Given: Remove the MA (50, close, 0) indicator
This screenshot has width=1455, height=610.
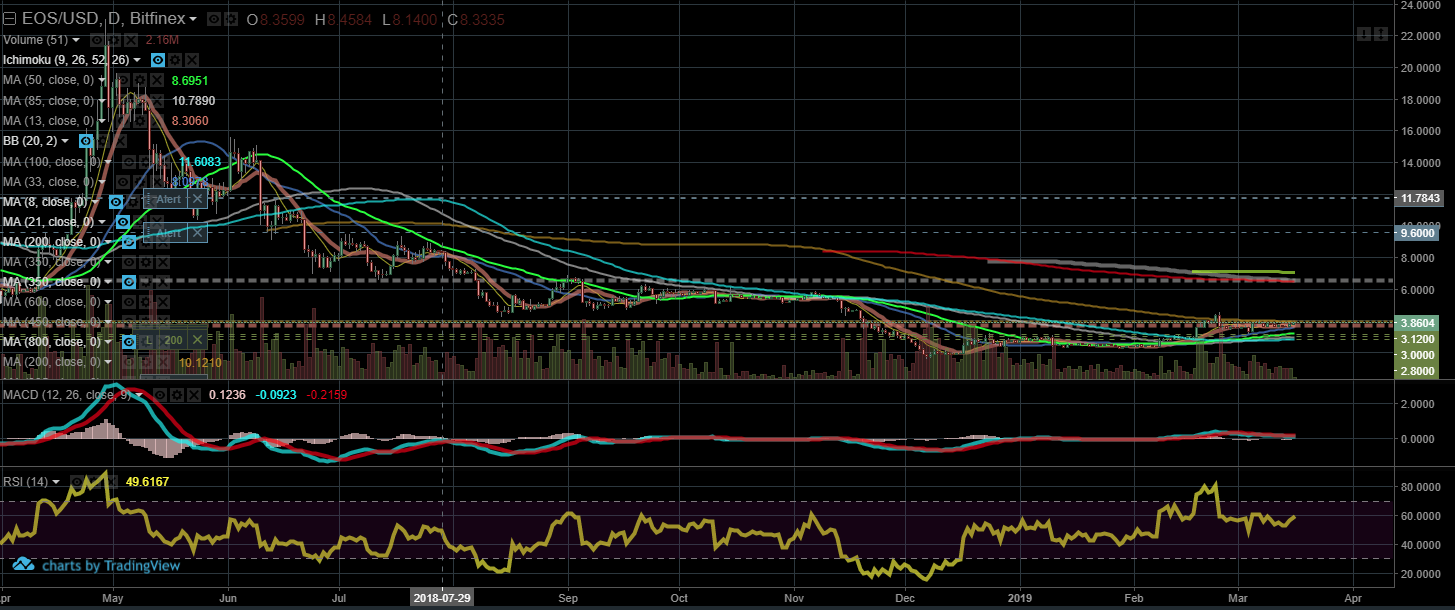Looking at the screenshot, I should [x=157, y=80].
